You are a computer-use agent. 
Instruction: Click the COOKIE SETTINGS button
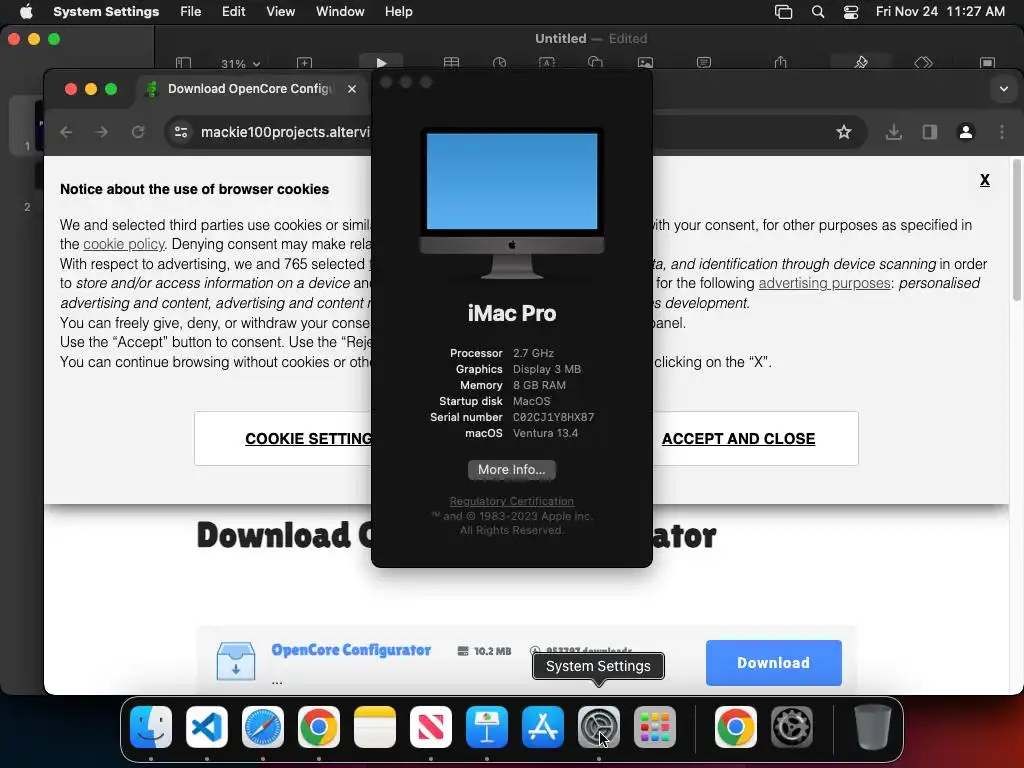click(283, 438)
